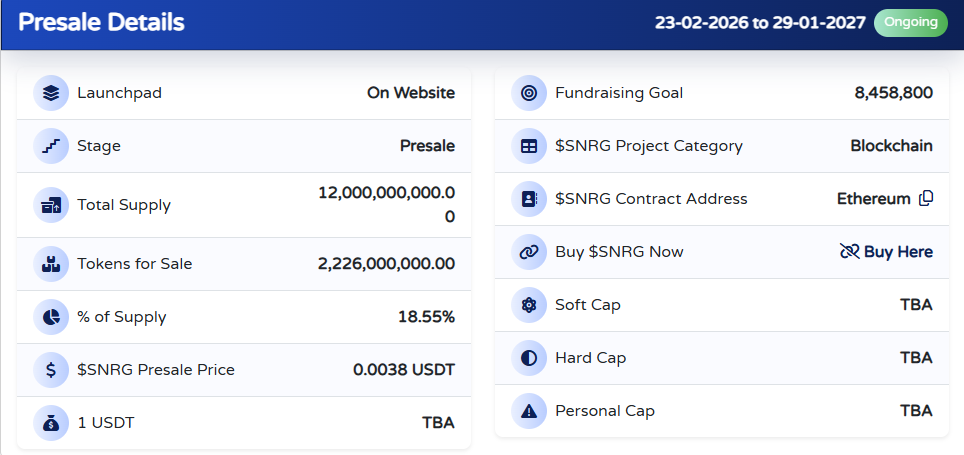964x455 pixels.
Task: Click the 12,000,000,000.00 total supply value
Action: [387, 205]
